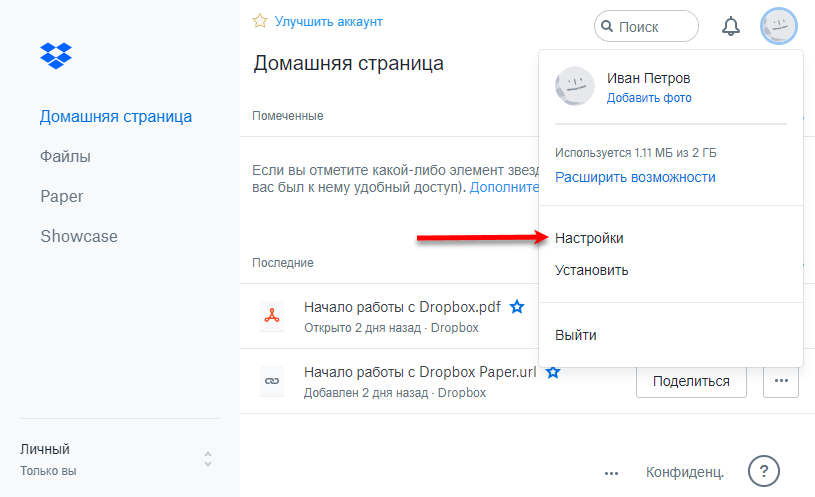Click the Последние section heading
815x497 pixels.
point(283,263)
